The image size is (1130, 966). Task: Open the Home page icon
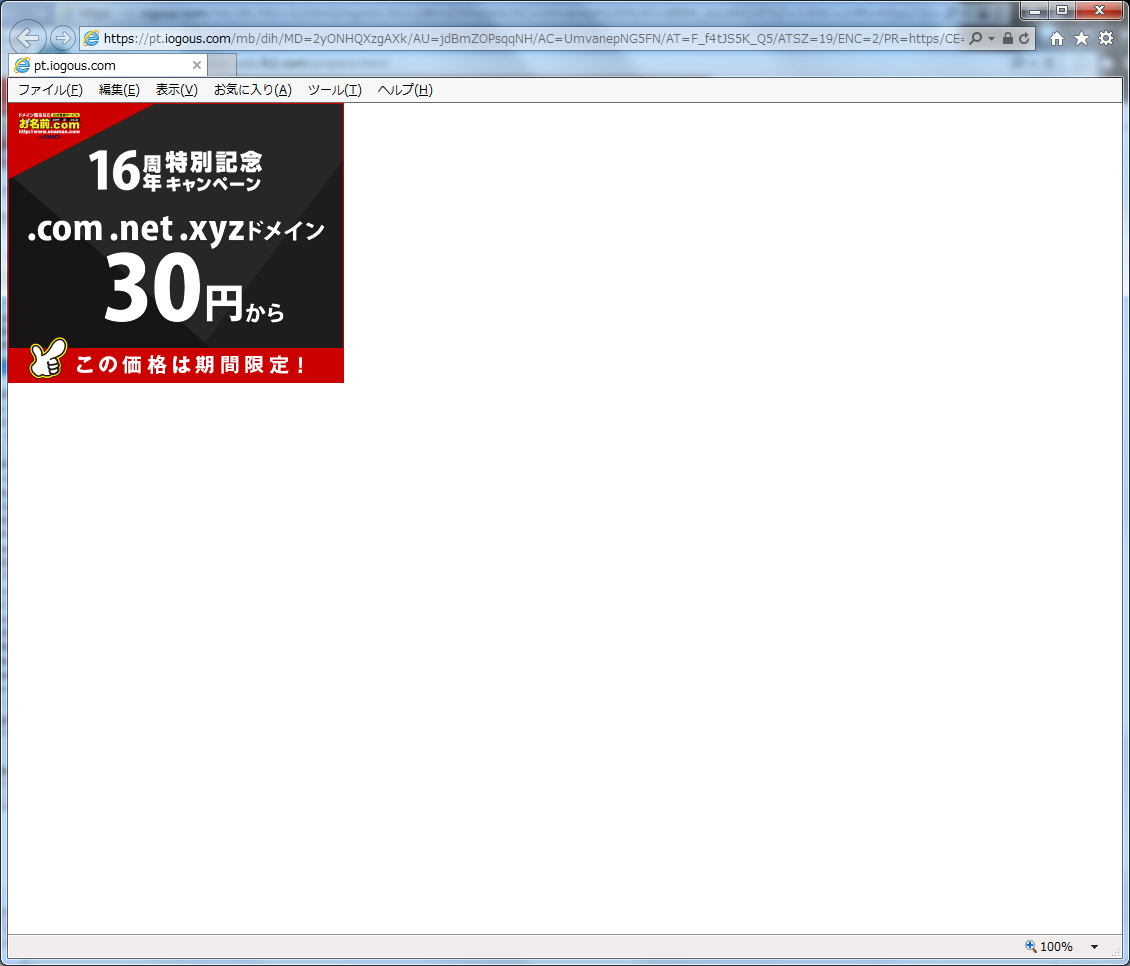1056,38
